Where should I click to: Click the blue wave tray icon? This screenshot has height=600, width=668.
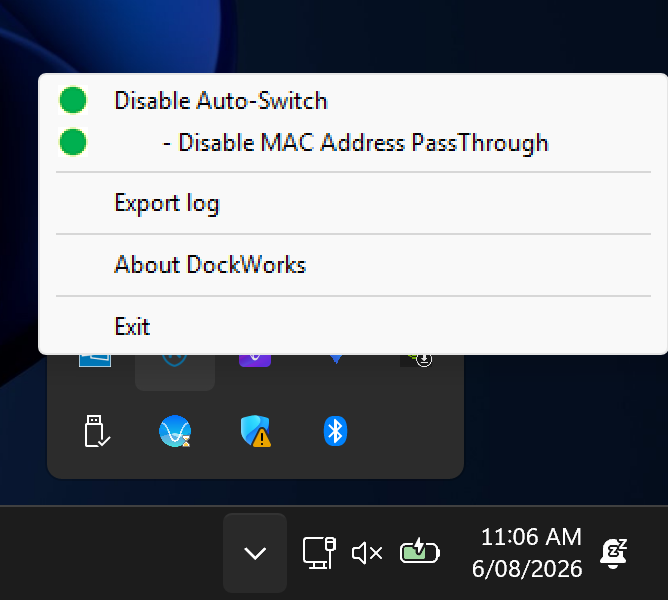175,431
